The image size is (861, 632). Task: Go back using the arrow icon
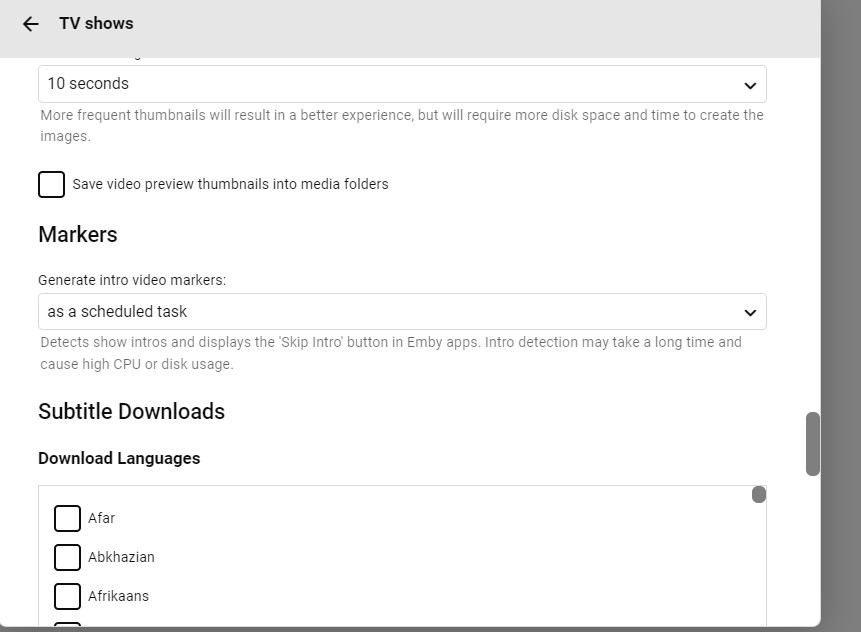point(31,24)
